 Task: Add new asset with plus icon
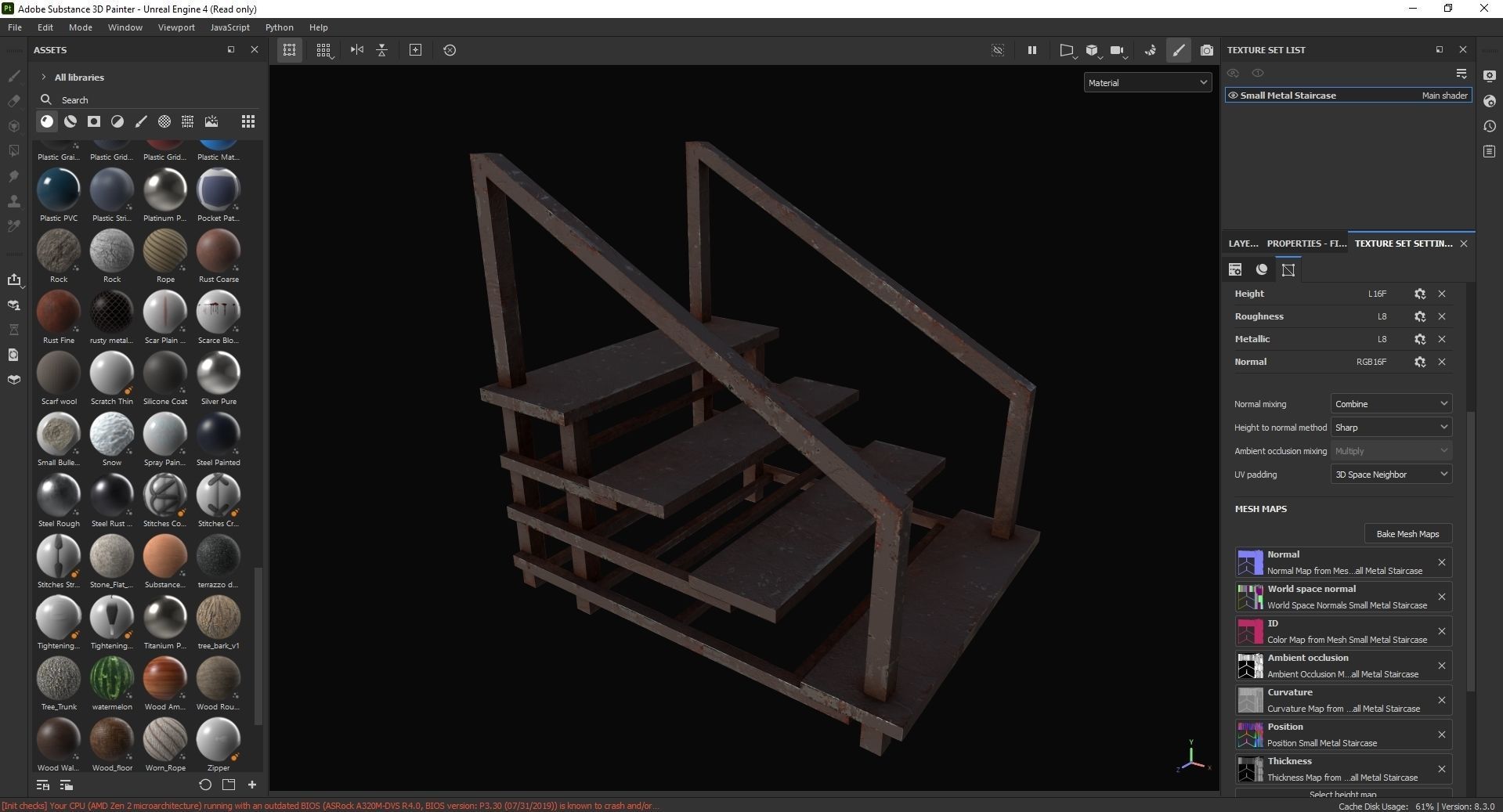(x=252, y=785)
